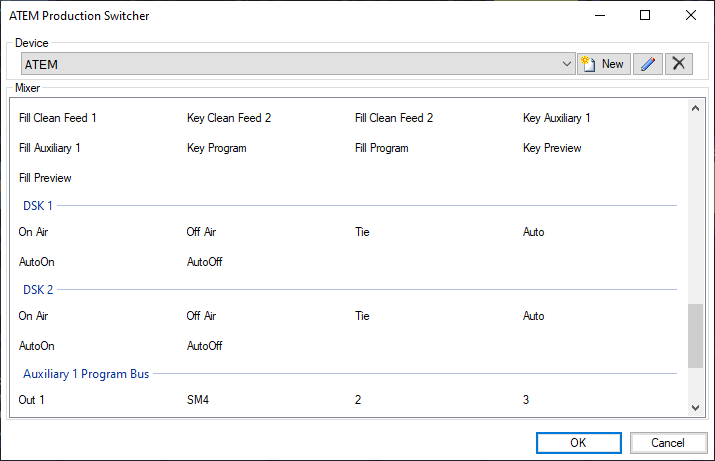Click scrollbar down arrow in Mixer
The image size is (715, 461).
[x=695, y=408]
